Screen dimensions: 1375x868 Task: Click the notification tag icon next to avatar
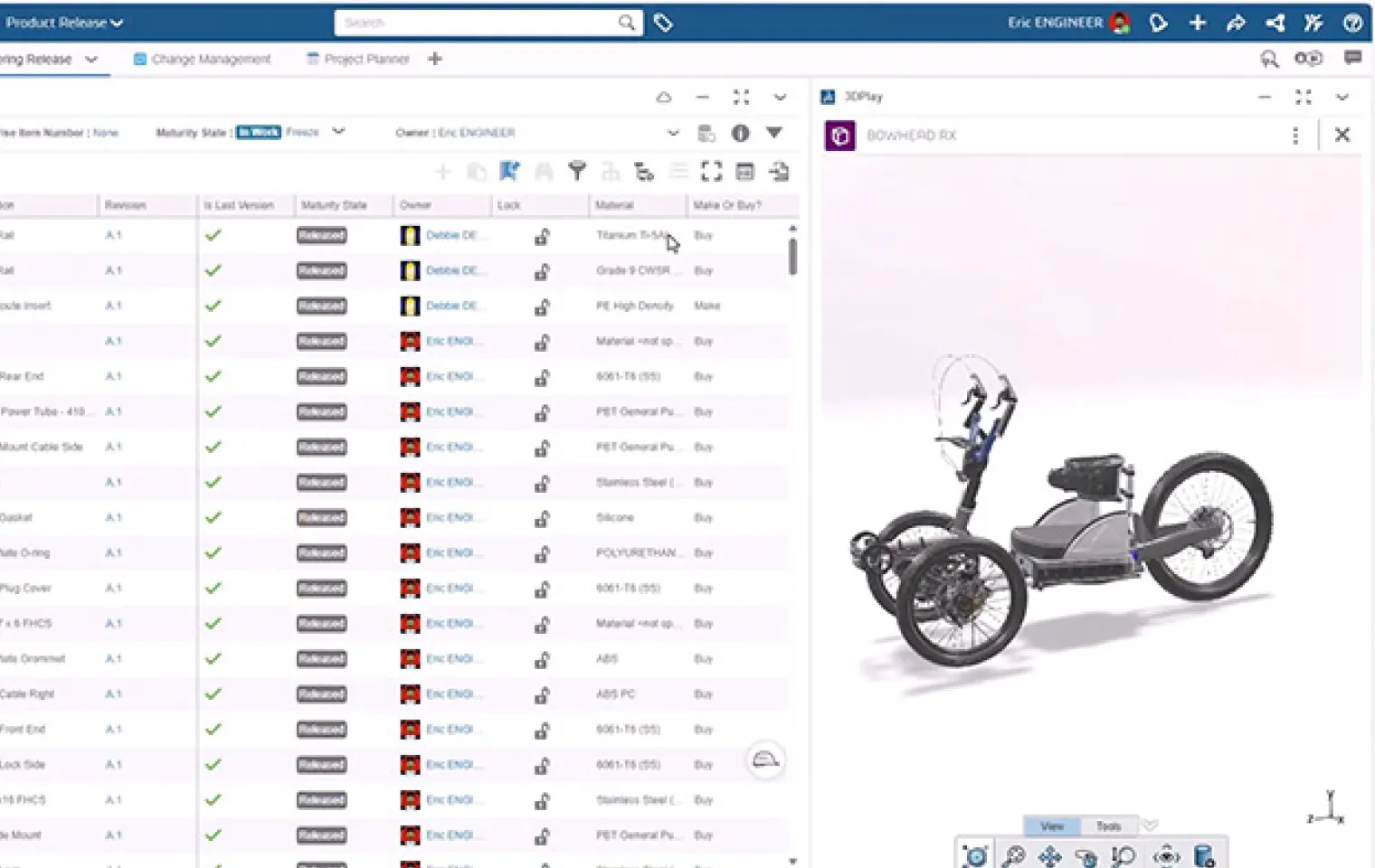pos(1158,23)
